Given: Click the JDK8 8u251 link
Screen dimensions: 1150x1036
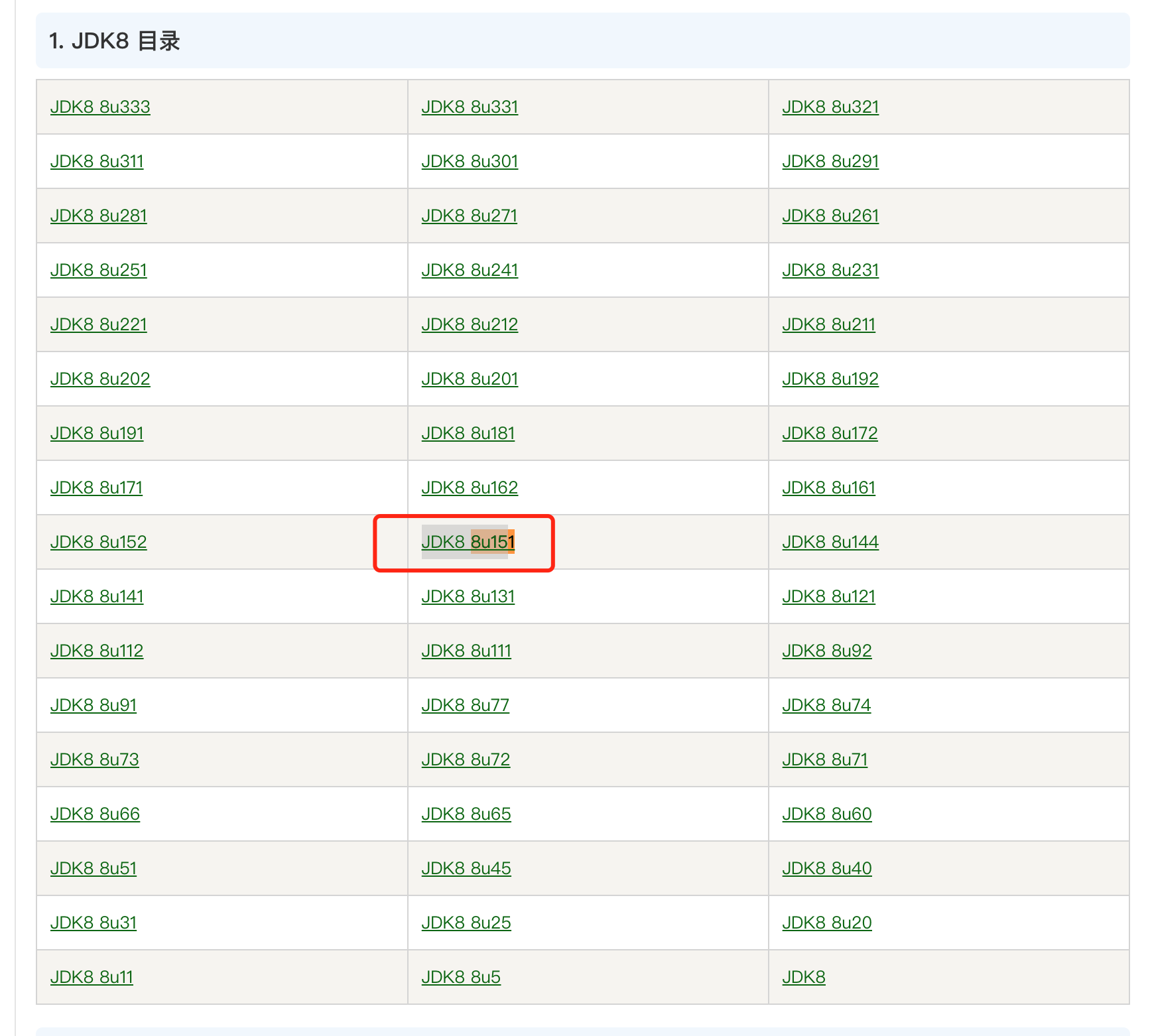Looking at the screenshot, I should (x=99, y=270).
